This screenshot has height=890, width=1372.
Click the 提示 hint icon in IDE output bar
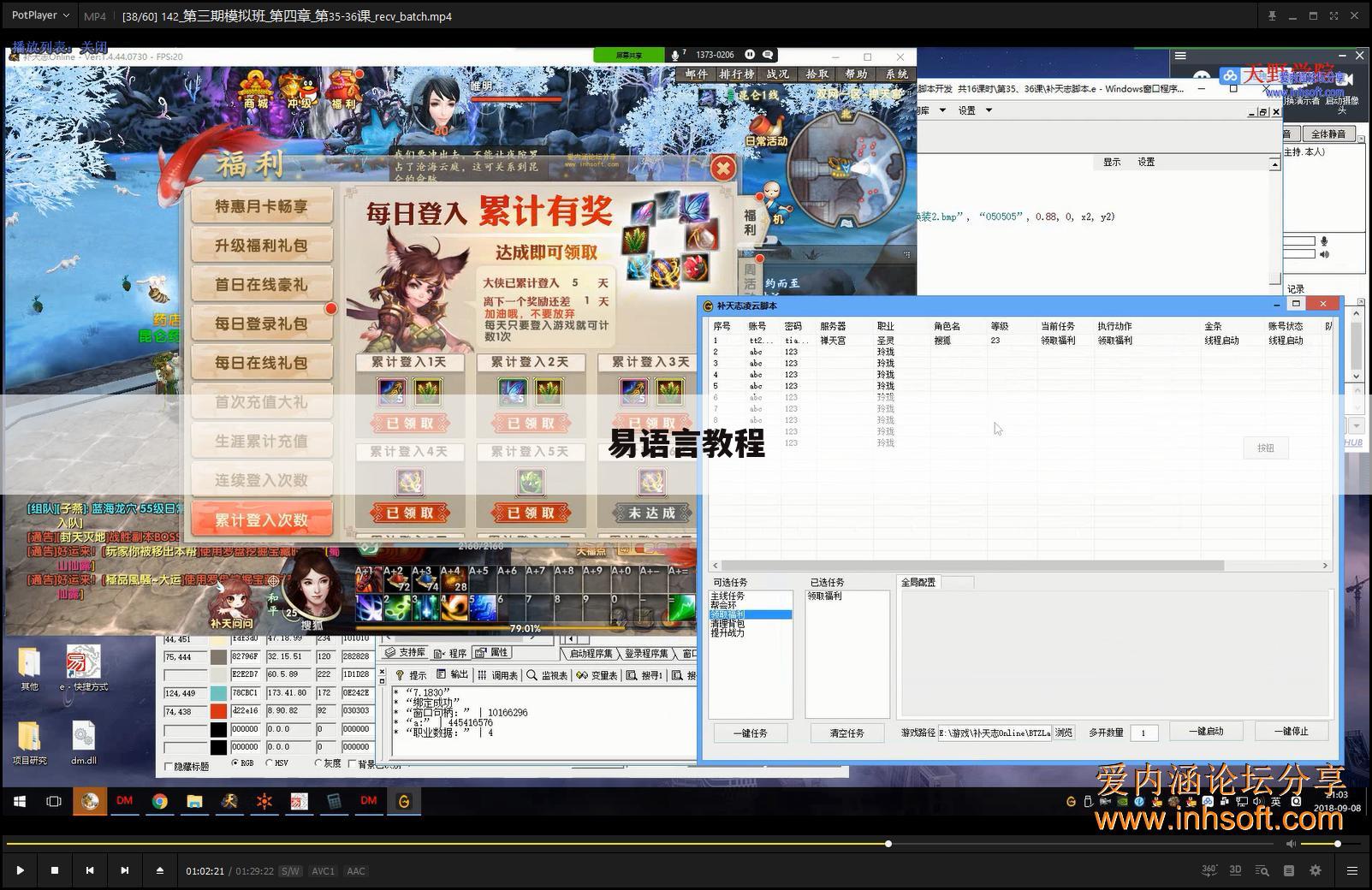(400, 675)
